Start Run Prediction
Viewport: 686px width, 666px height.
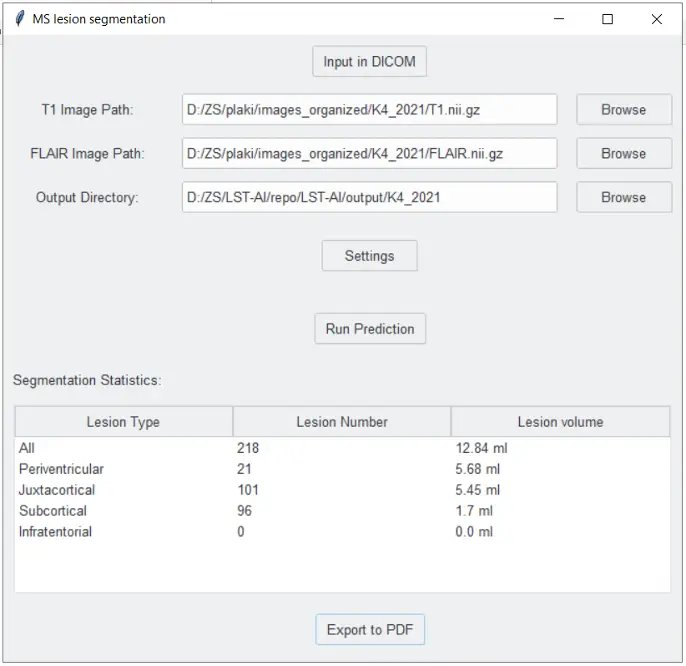click(x=370, y=329)
